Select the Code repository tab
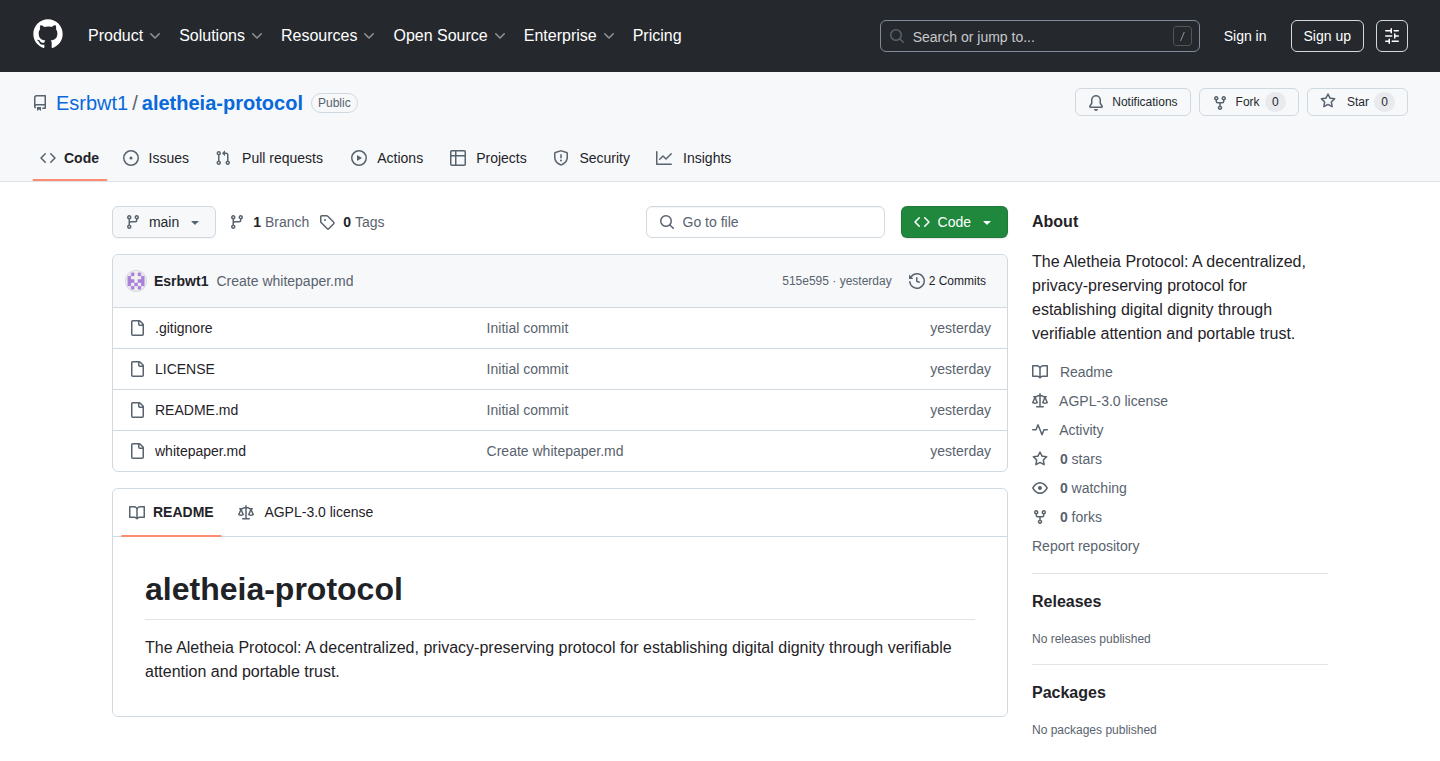The height and width of the screenshot is (761, 1440). pyautogui.click(x=70, y=158)
